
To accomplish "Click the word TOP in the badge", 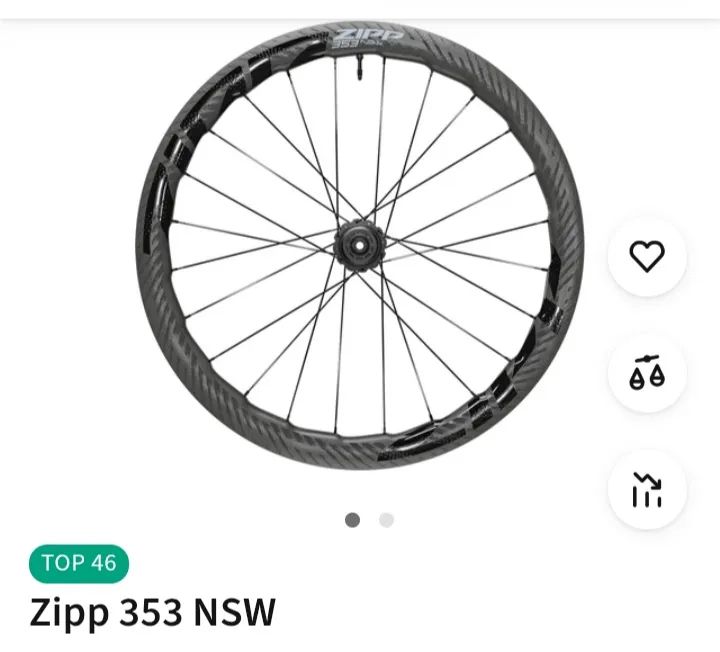I will pyautogui.click(x=63, y=563).
